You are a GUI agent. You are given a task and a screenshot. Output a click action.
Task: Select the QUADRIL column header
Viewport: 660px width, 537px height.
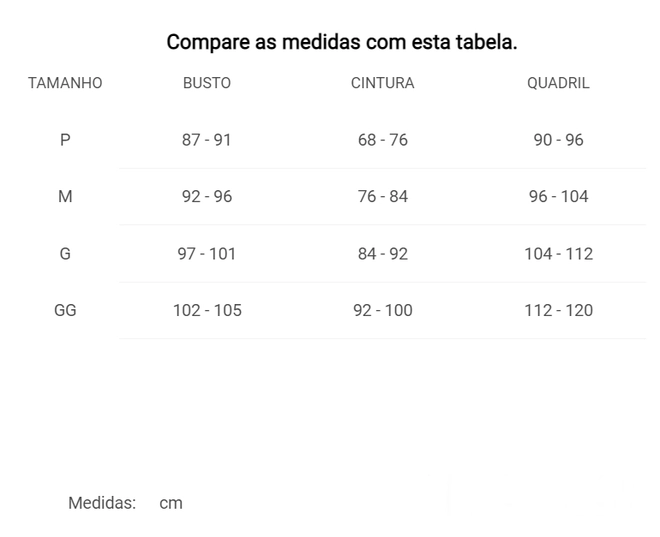[x=558, y=83]
